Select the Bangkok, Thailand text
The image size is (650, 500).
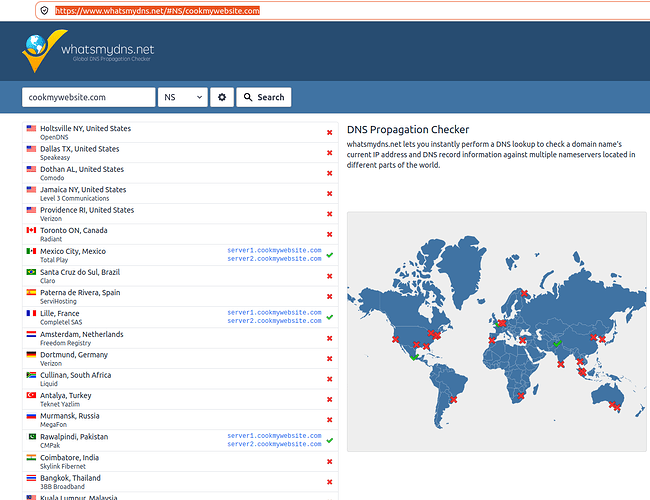coord(70,478)
